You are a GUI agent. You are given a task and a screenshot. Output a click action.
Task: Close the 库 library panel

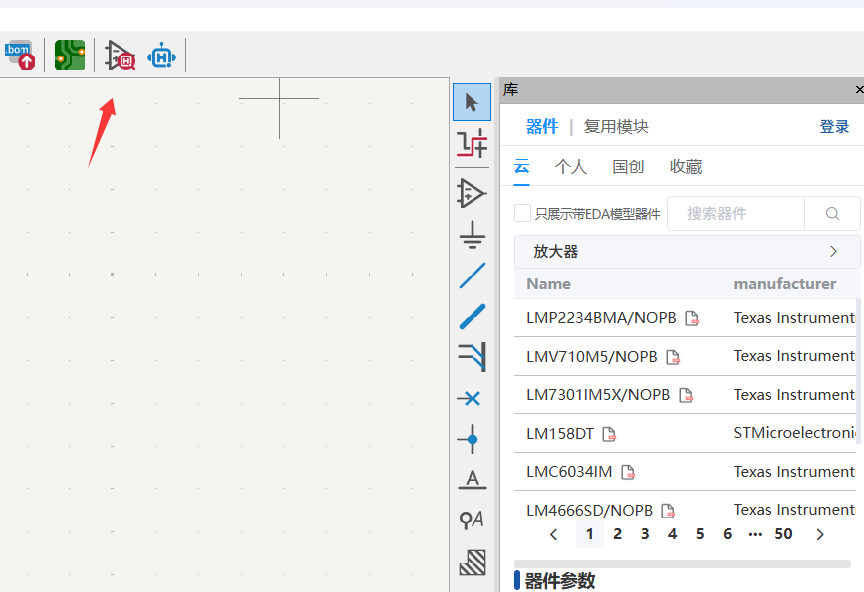858,89
